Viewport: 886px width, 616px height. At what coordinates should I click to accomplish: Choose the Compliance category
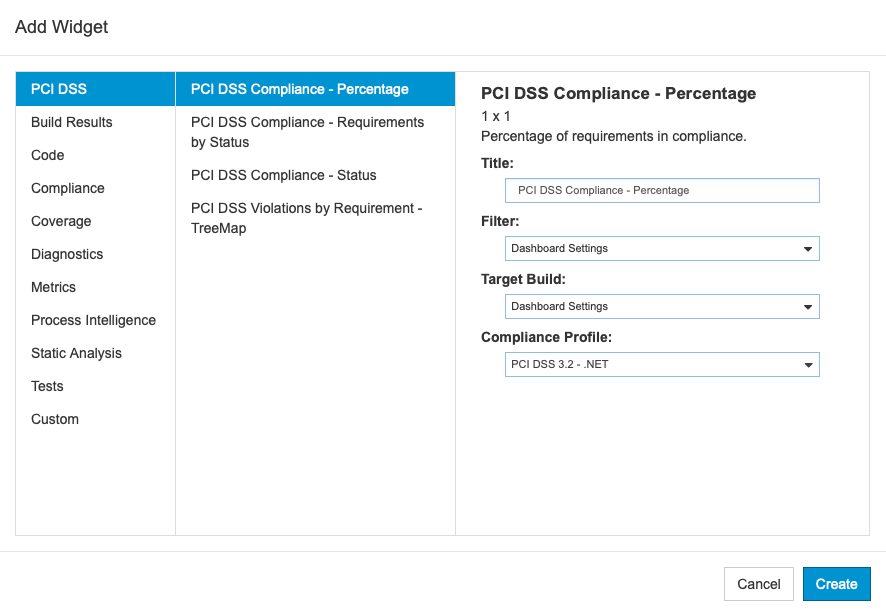tap(95, 188)
